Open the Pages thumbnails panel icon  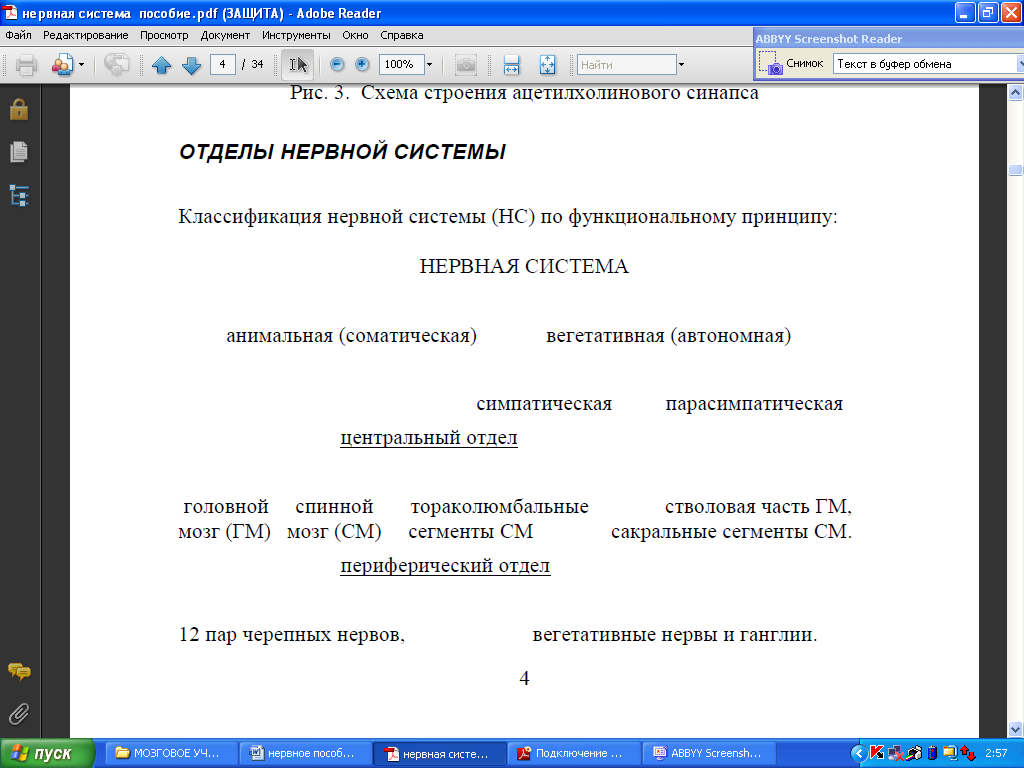[x=19, y=152]
